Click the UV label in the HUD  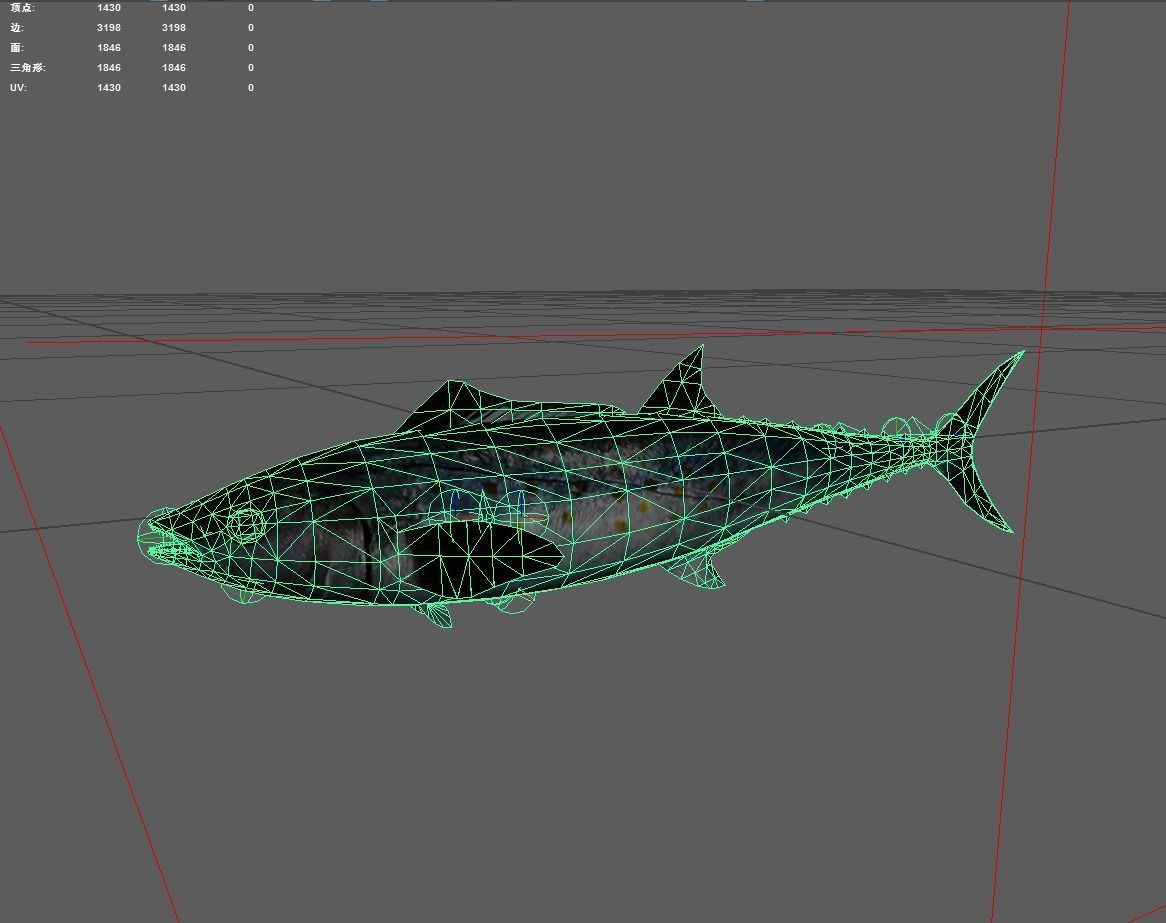point(19,88)
